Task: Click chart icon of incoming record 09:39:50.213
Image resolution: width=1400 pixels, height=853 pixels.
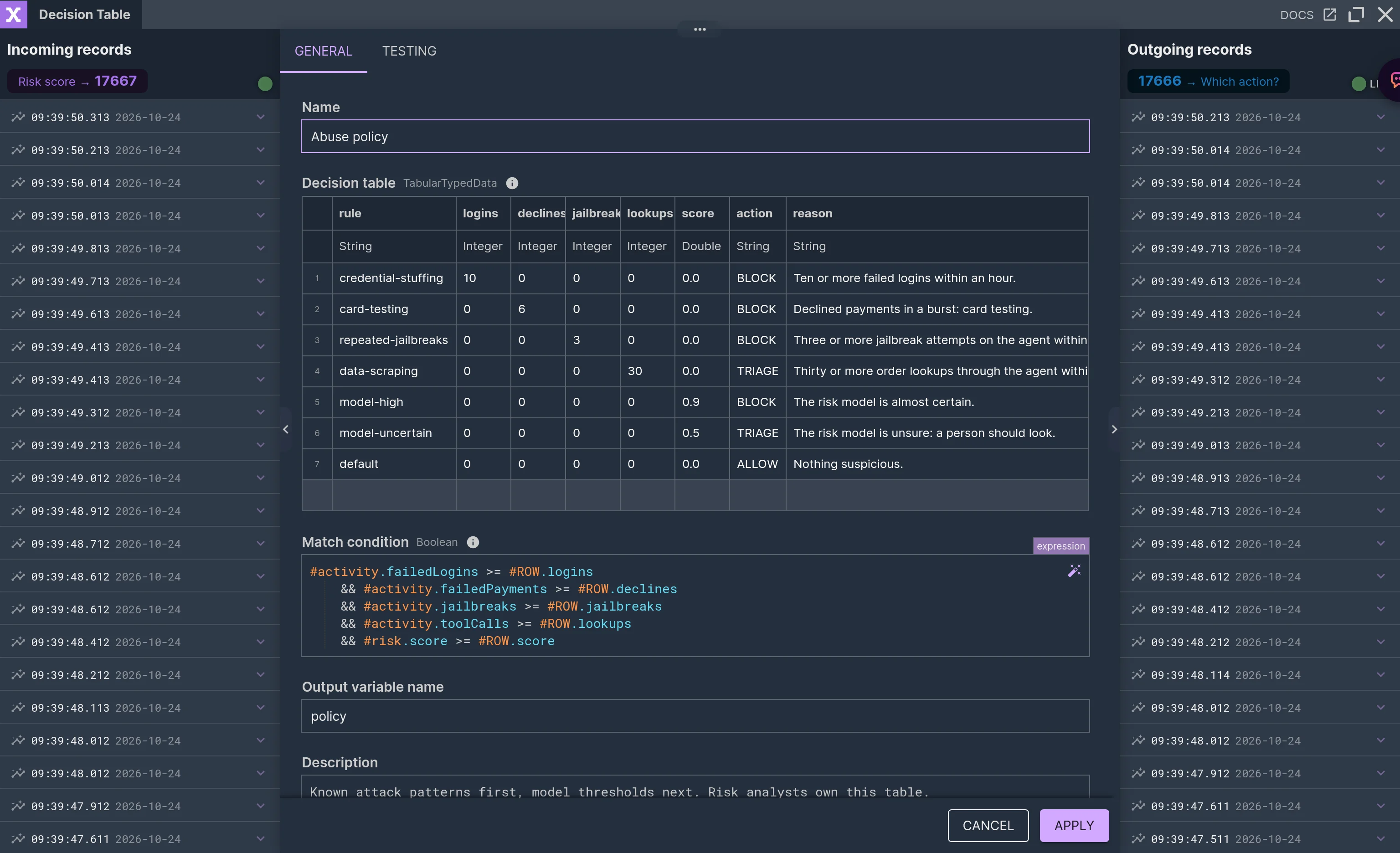Action: pyautogui.click(x=18, y=150)
